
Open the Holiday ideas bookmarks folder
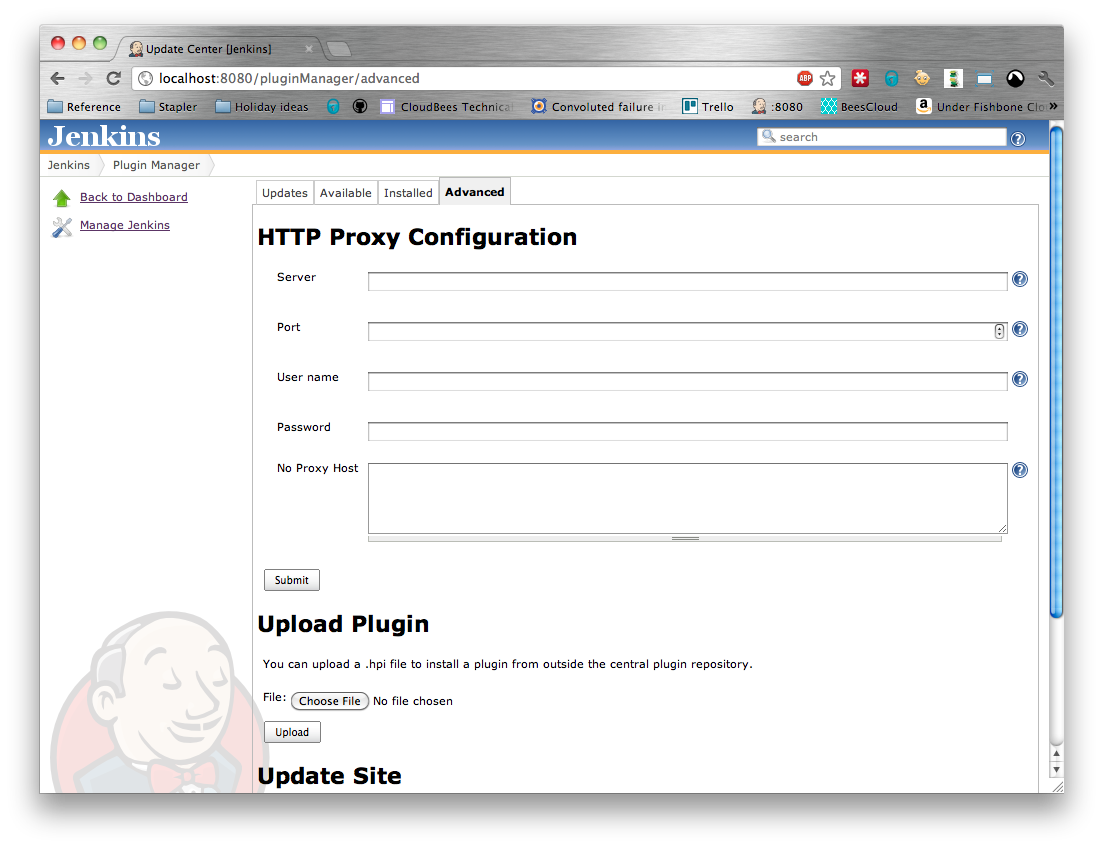pyautogui.click(x=262, y=106)
